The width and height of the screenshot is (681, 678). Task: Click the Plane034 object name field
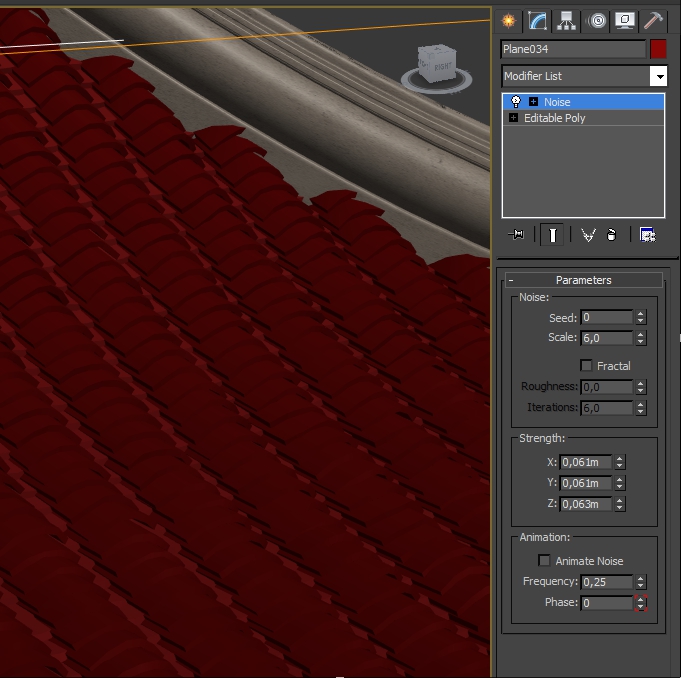573,49
